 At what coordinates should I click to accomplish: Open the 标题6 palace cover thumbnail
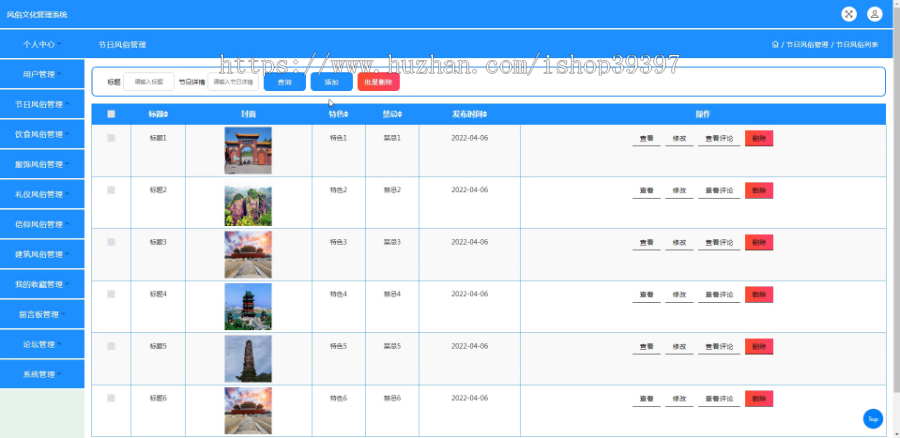248,410
